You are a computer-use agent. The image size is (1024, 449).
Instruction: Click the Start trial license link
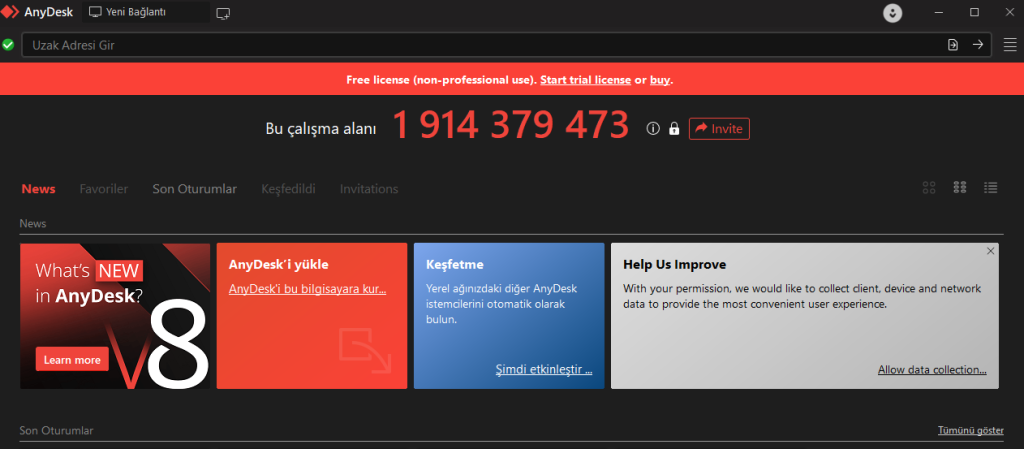pos(585,80)
